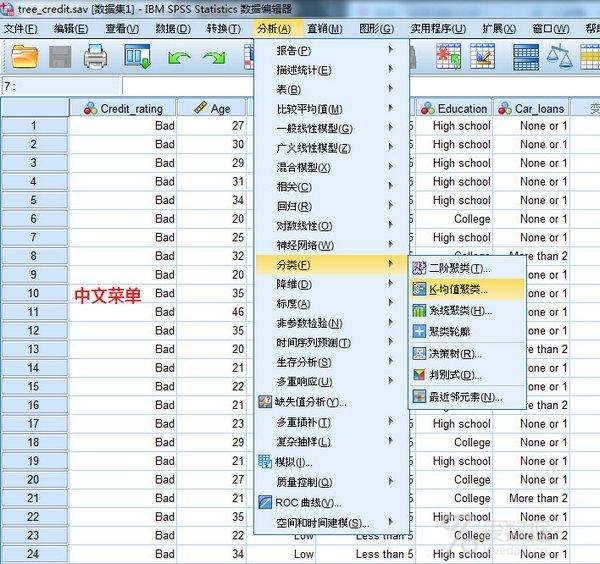Choose 混合模型(X) menu entry
The width and height of the screenshot is (600, 564).
[x=330, y=167]
